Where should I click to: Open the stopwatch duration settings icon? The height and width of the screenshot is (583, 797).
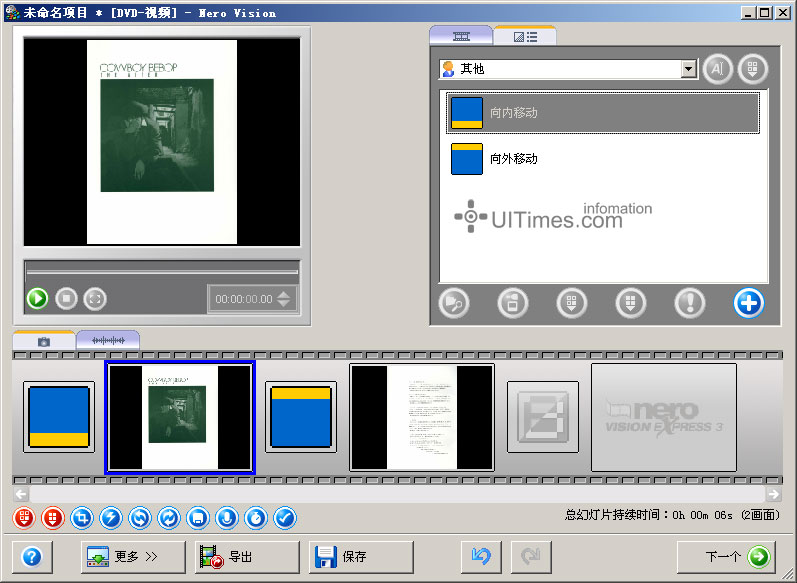pos(256,518)
